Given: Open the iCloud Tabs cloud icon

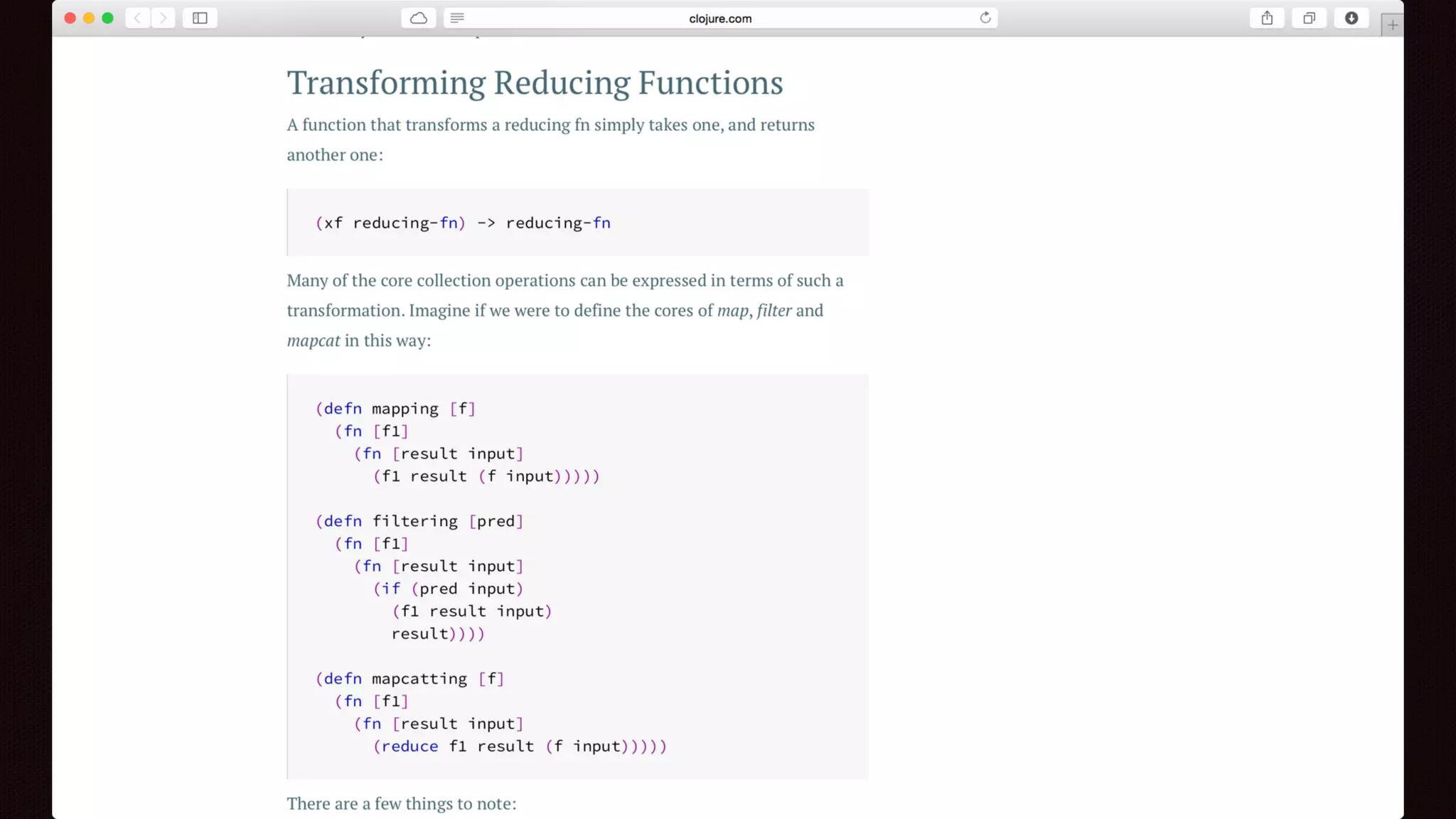Looking at the screenshot, I should 419,18.
